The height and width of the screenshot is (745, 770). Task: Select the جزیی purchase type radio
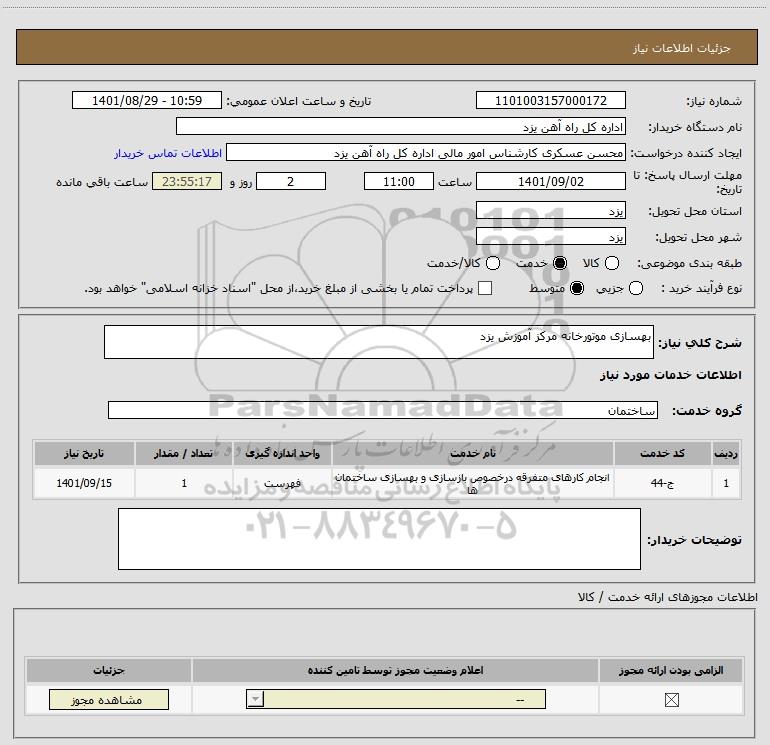[635, 288]
